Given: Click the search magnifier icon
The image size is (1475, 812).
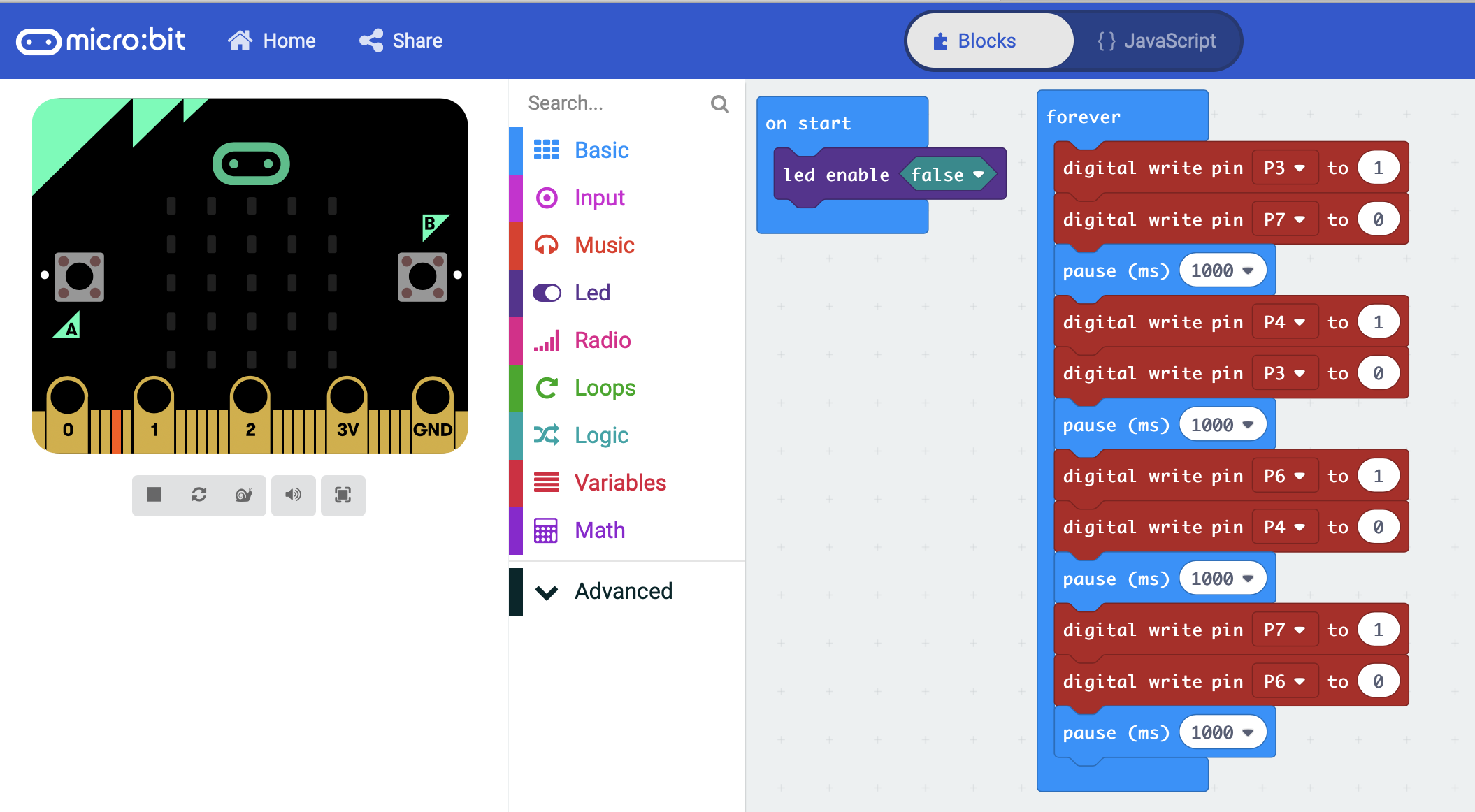Looking at the screenshot, I should coord(719,104).
